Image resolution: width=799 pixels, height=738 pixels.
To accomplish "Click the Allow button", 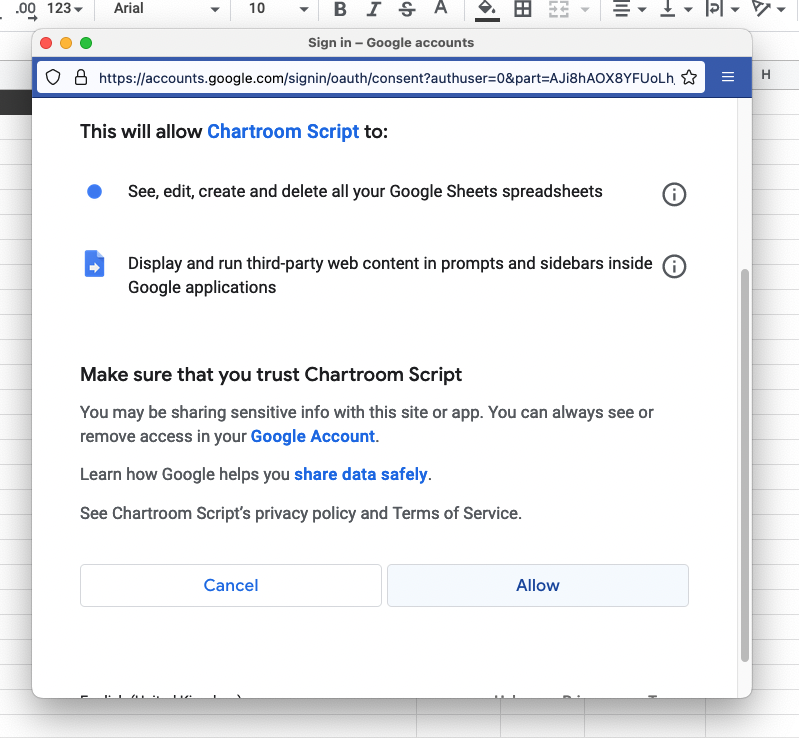I will pos(537,585).
